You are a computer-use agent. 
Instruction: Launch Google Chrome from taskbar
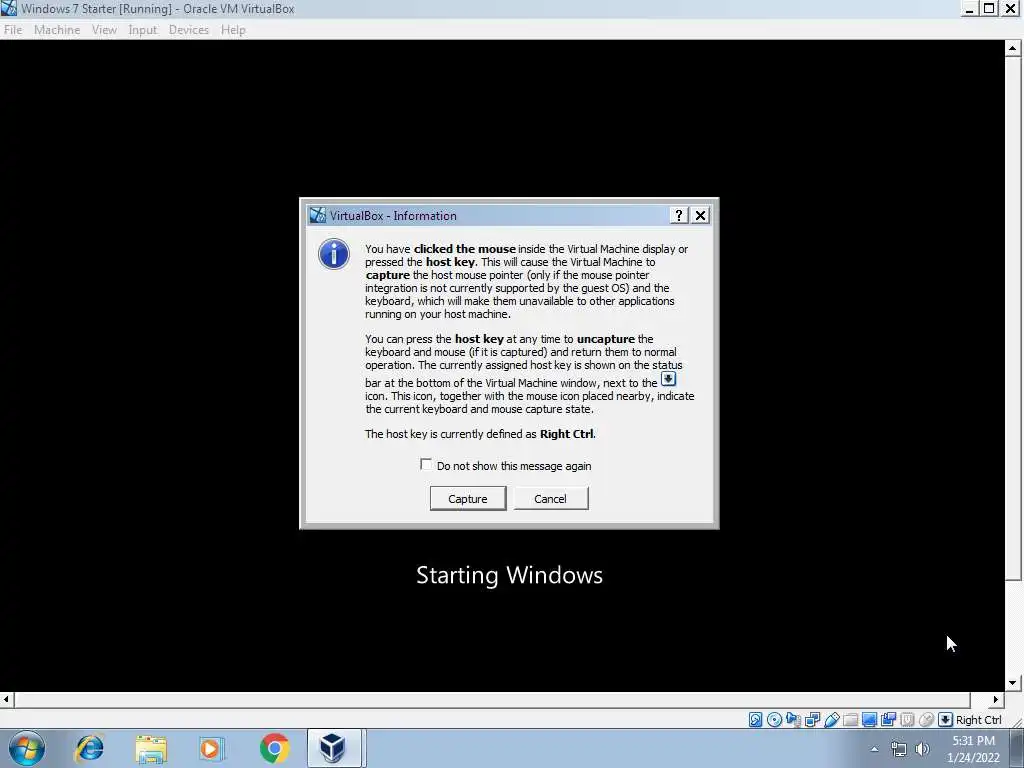[x=274, y=748]
